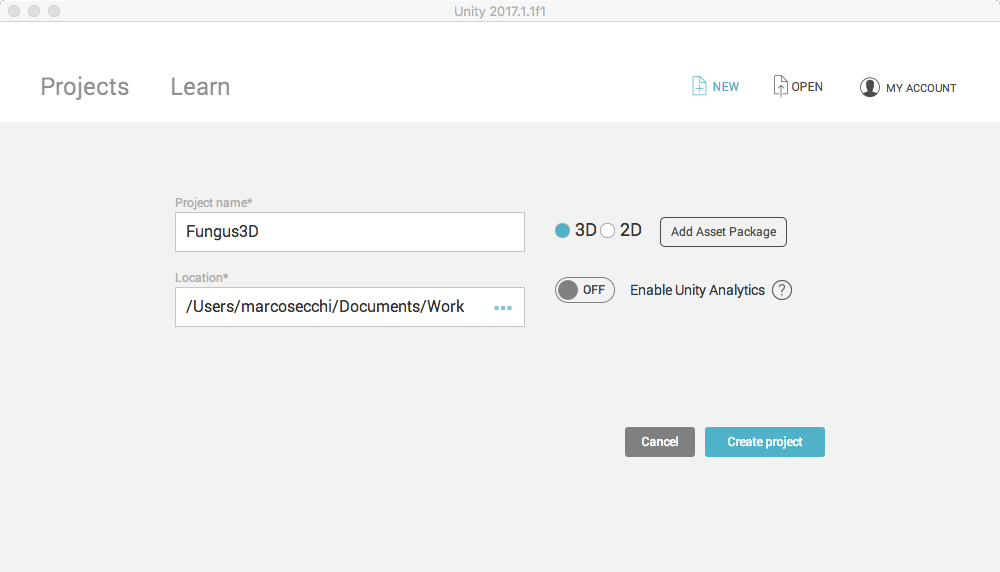Click the Enable Unity Analytics label
The width and height of the screenshot is (1000, 572).
click(x=697, y=290)
